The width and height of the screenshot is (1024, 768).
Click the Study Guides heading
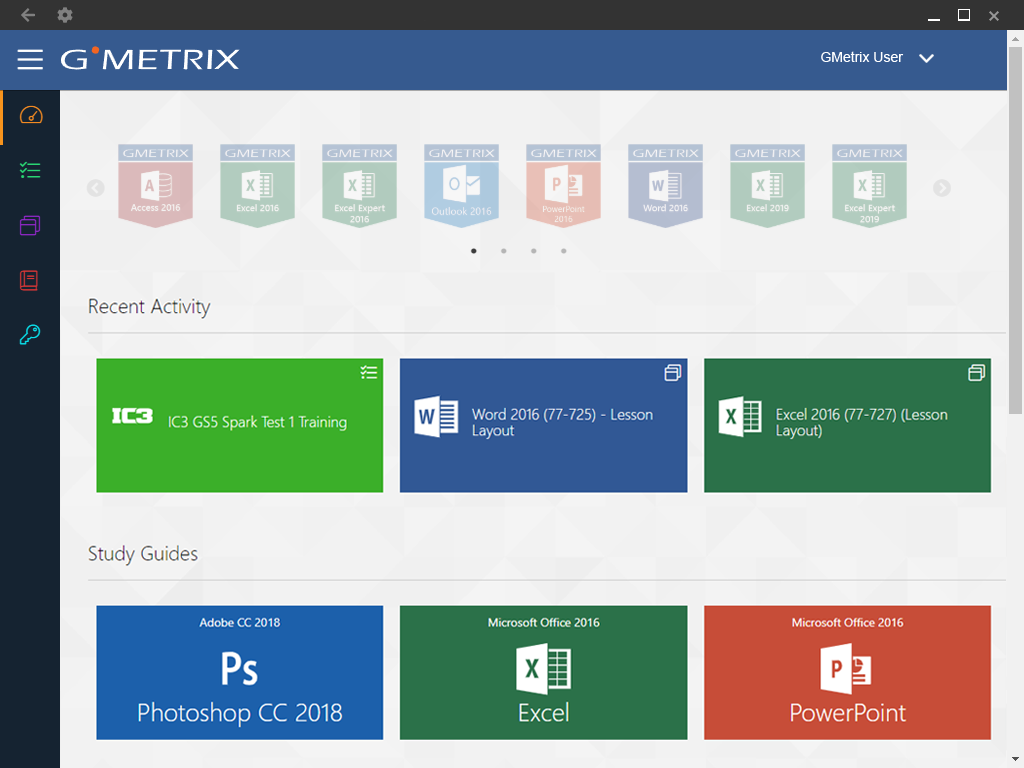(142, 553)
